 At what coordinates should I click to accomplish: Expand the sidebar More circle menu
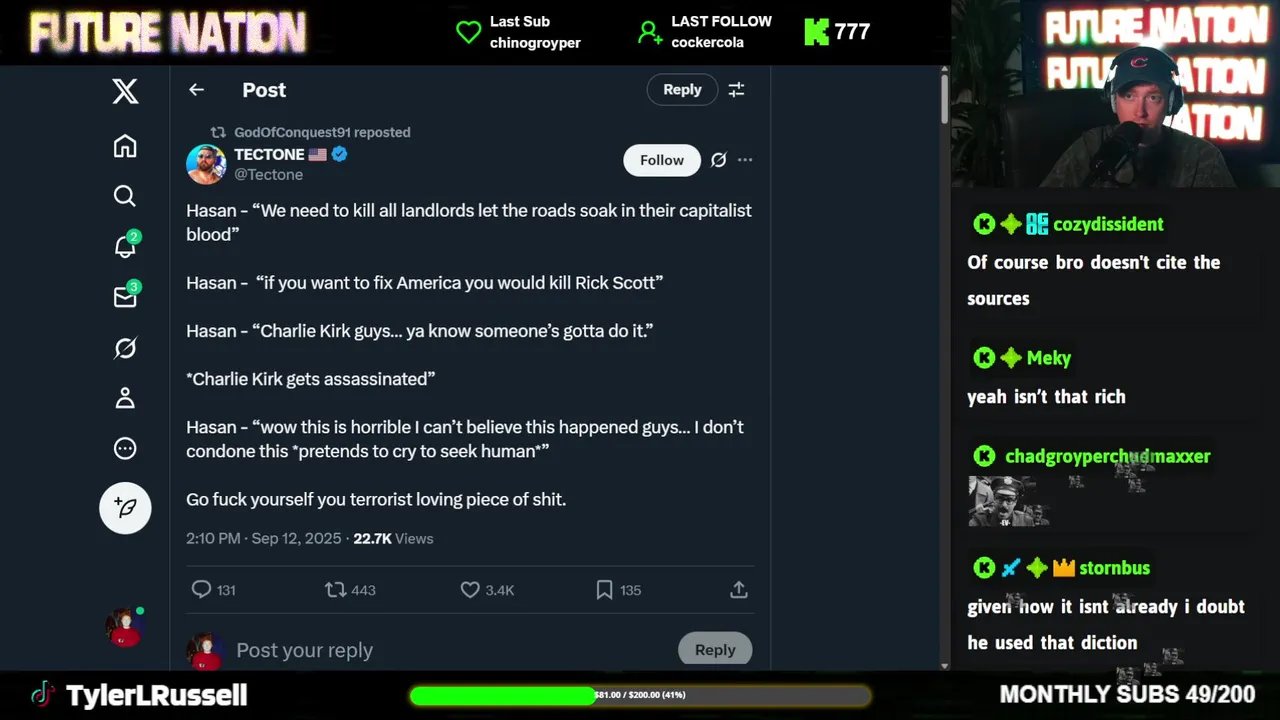pos(125,448)
